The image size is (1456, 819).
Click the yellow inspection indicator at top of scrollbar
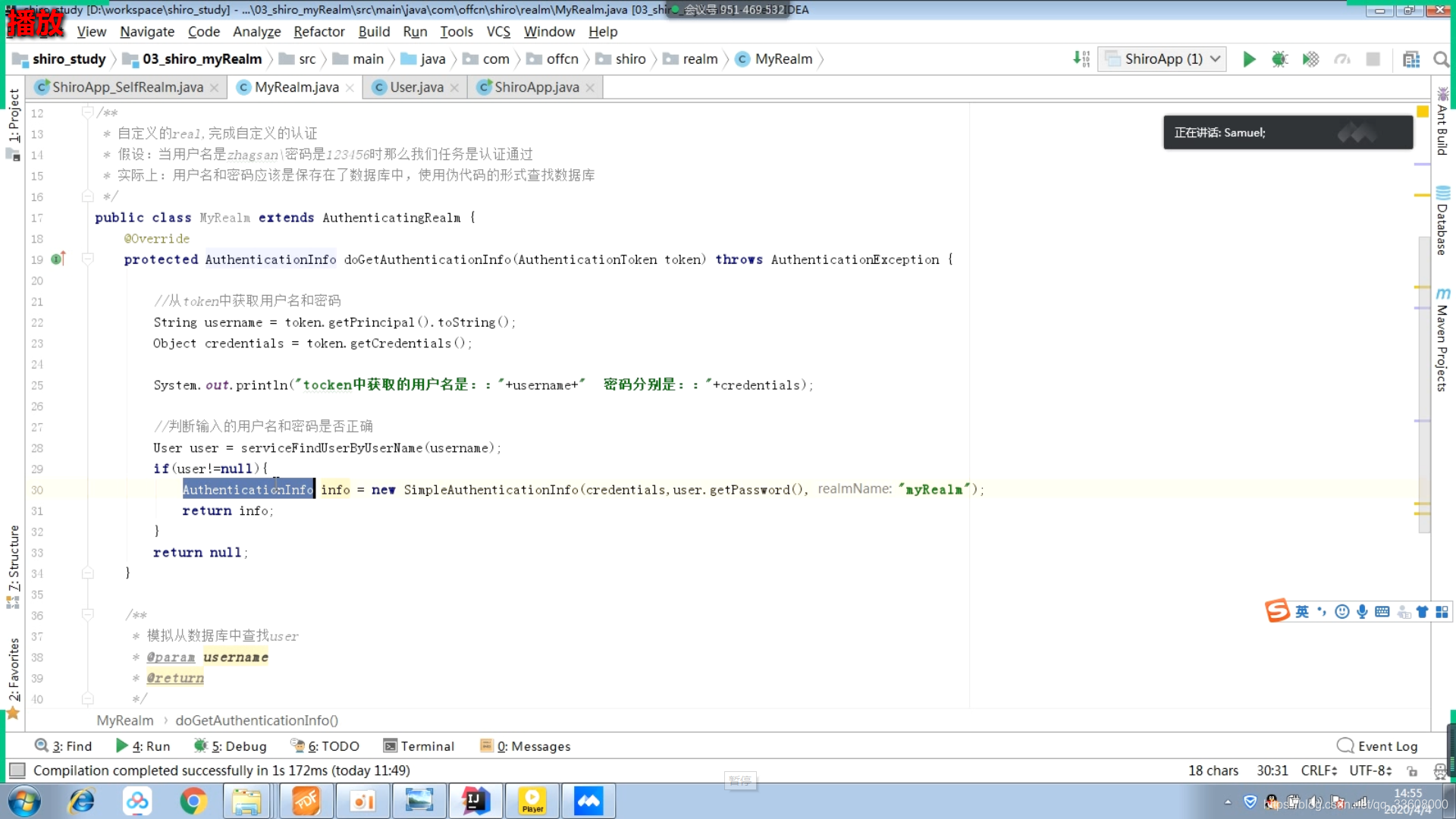click(x=1423, y=111)
